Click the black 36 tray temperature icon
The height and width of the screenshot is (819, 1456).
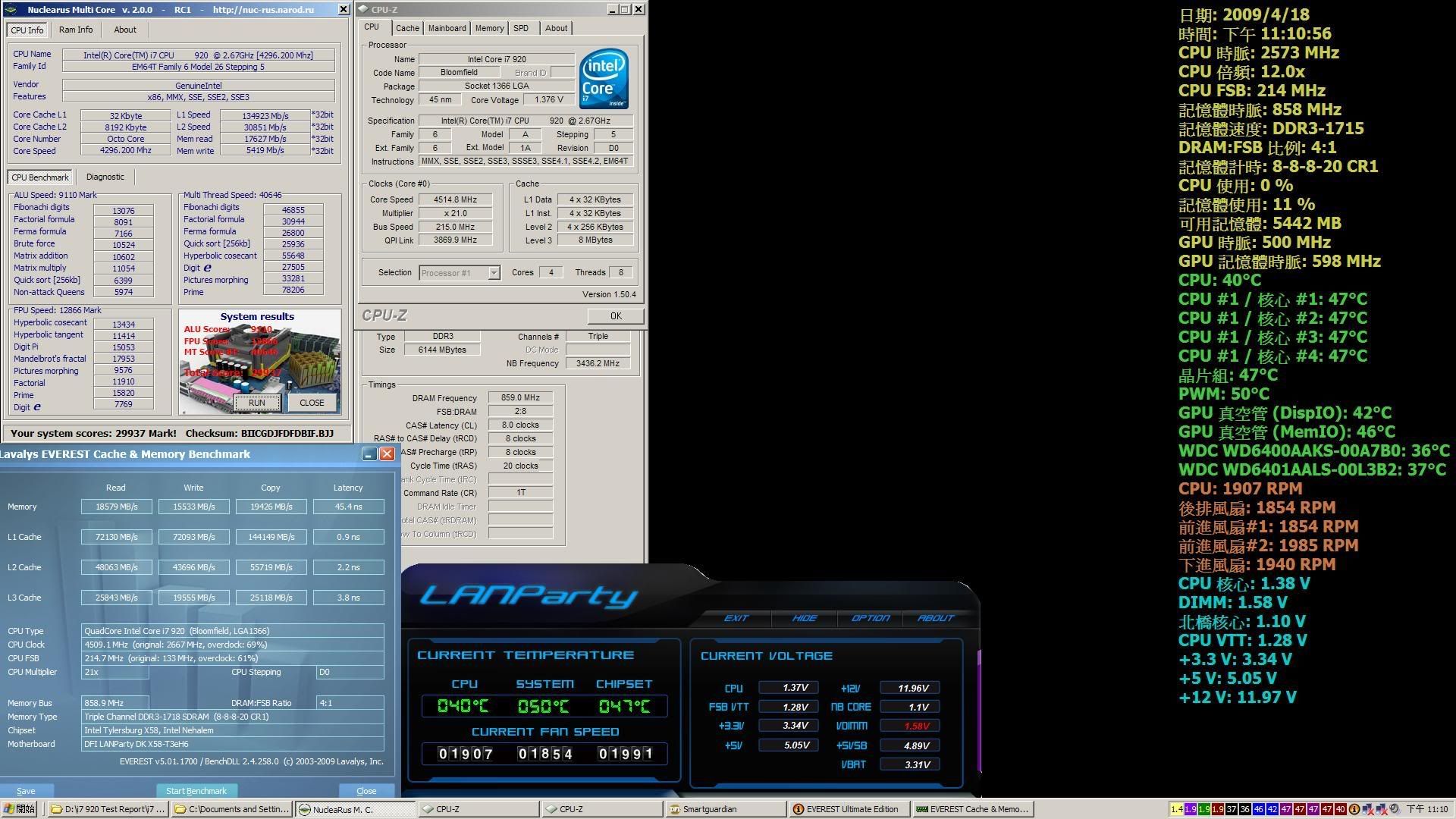[1244, 809]
